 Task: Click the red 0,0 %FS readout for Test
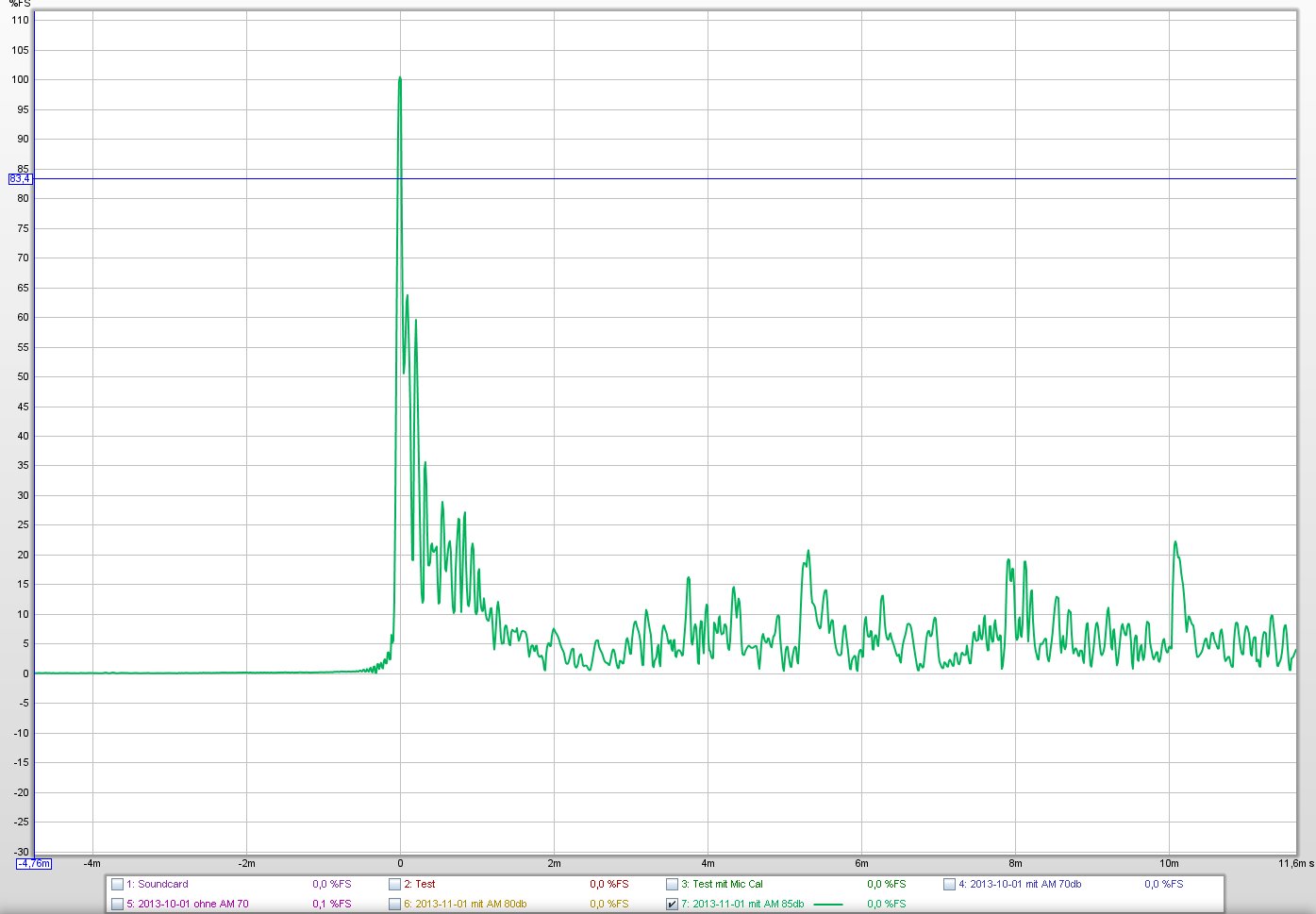[x=608, y=885]
